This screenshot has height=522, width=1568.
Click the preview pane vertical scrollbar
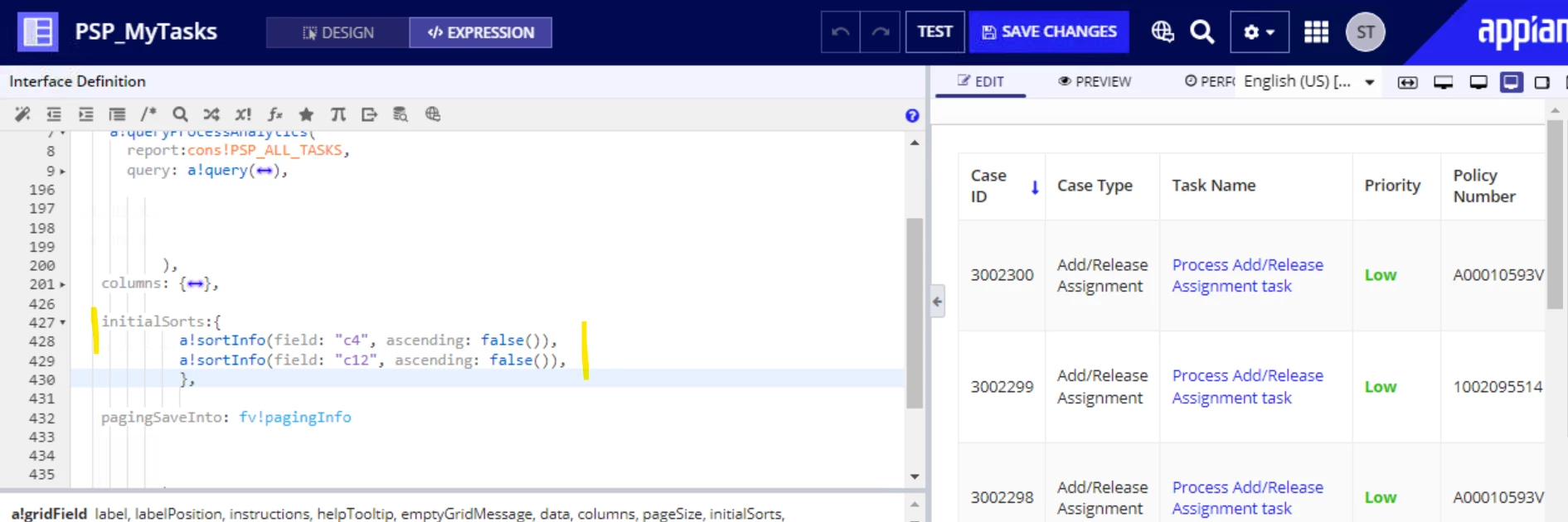pos(1555,215)
